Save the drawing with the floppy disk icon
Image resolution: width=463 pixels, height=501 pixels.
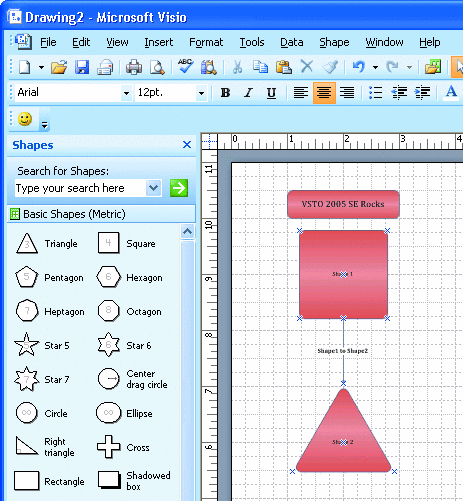[82, 67]
